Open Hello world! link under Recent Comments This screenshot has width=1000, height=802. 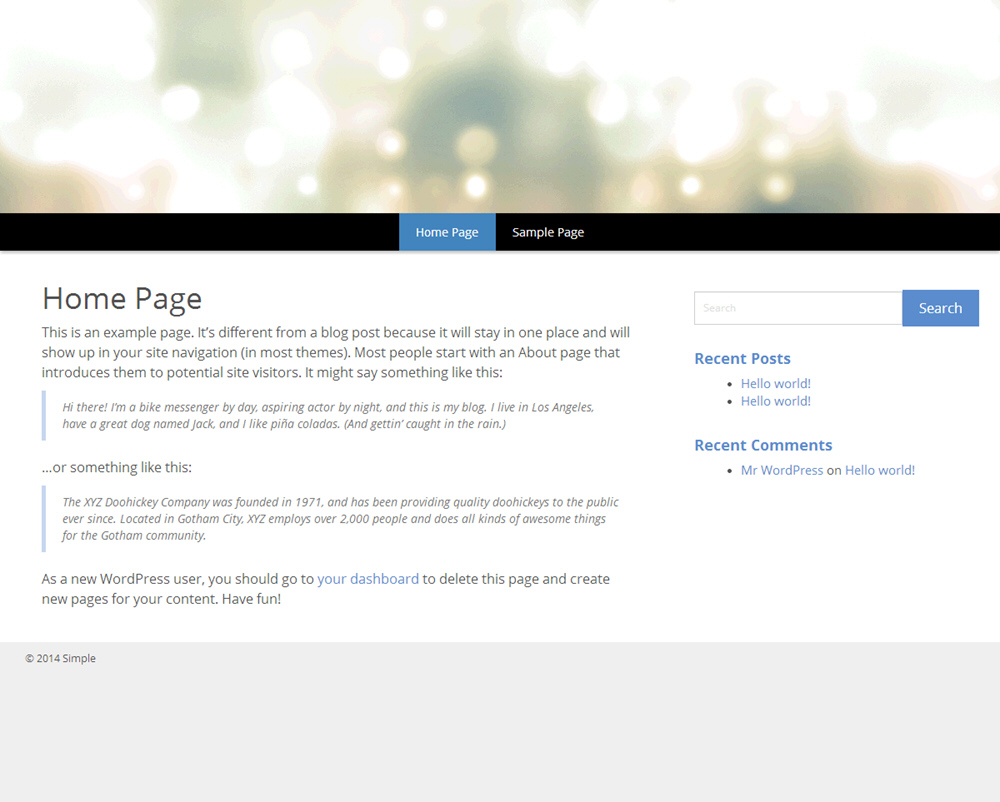[x=879, y=470]
